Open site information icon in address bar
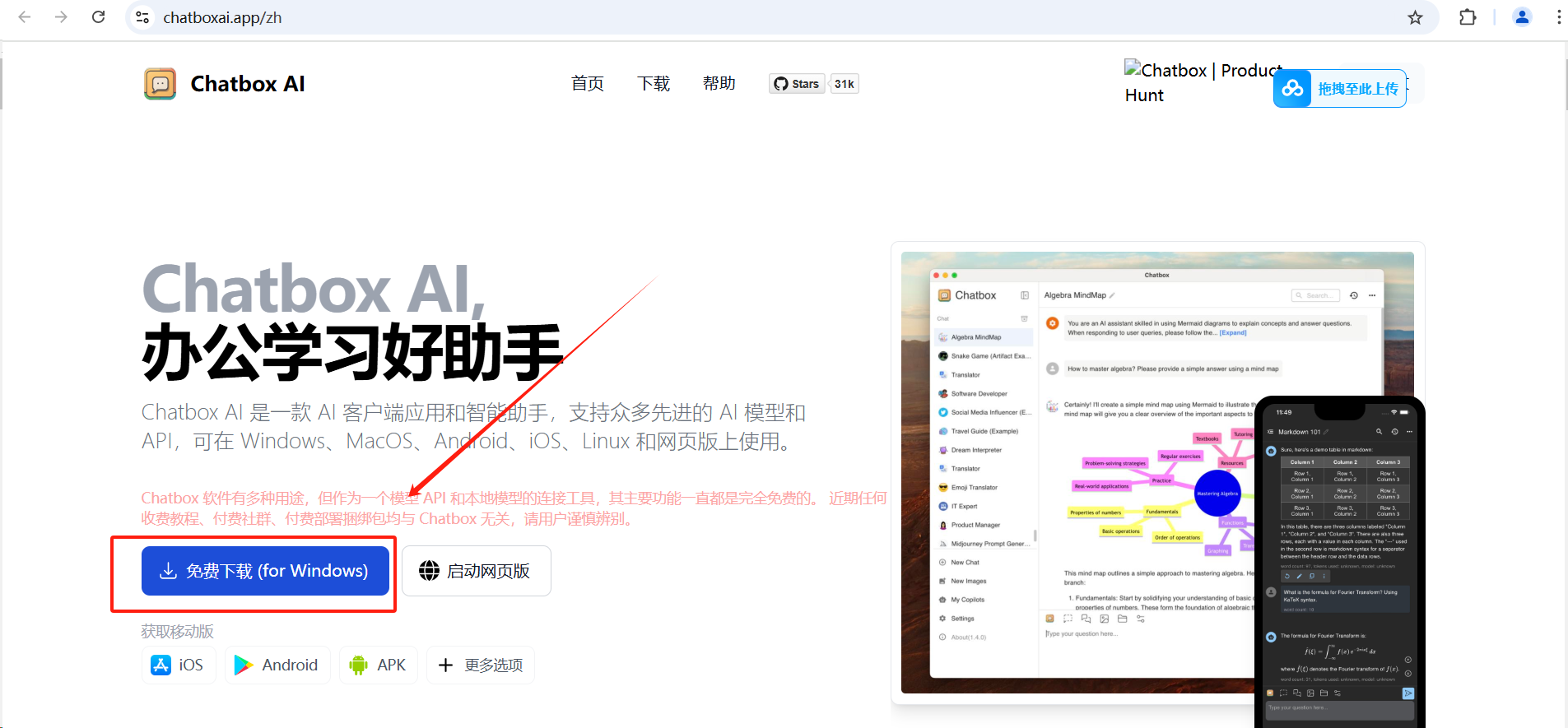 pos(142,17)
